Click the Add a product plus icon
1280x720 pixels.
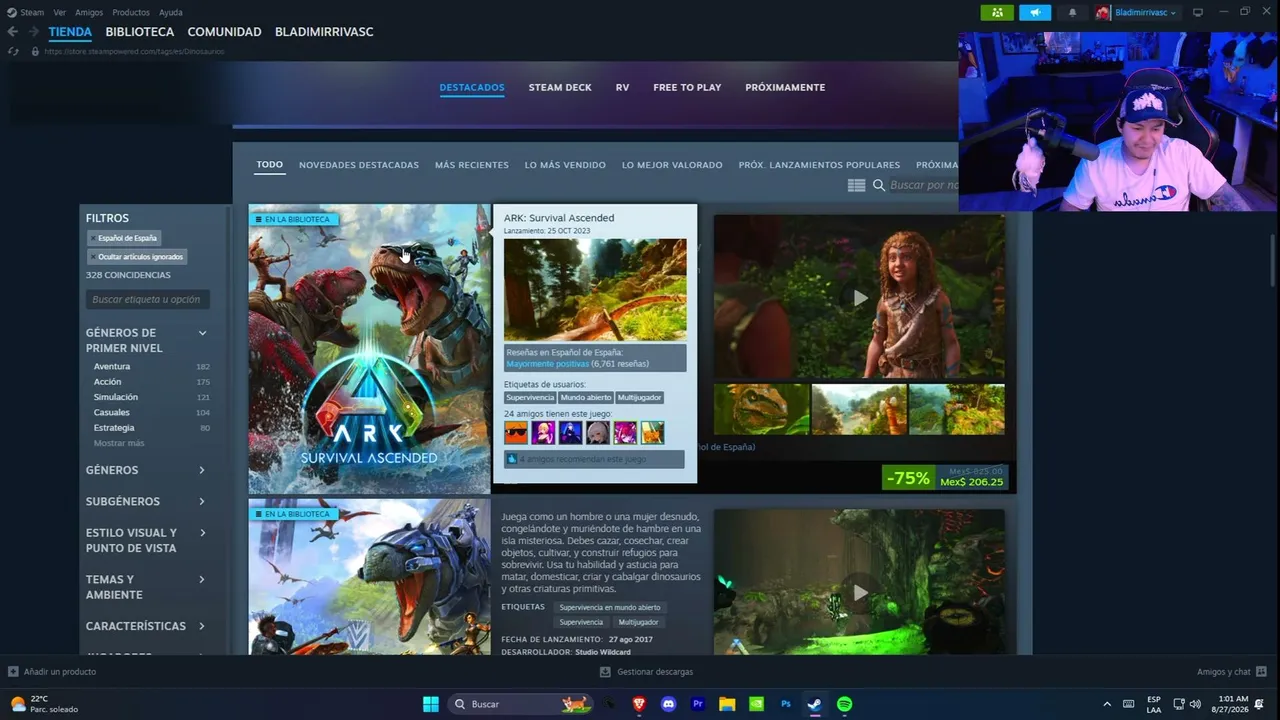coord(13,672)
